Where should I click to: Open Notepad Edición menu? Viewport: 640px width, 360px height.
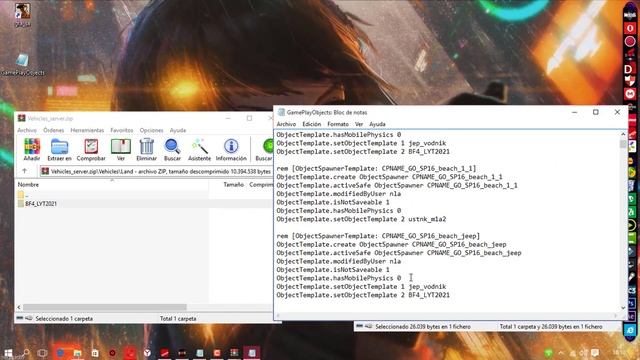pos(311,124)
